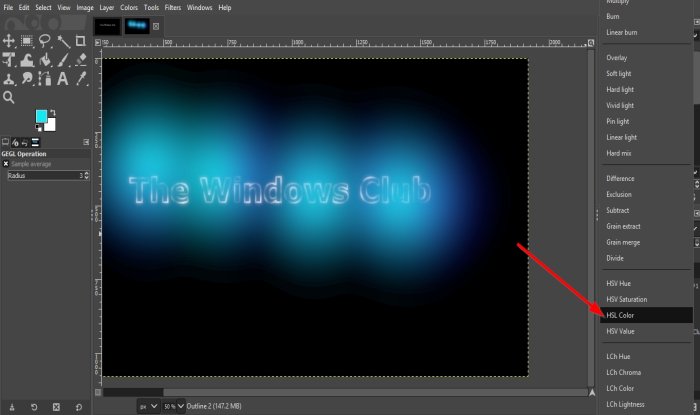The width and height of the screenshot is (700, 415).
Task: Switch to the Images tab
Action: pyautogui.click(x=35, y=142)
